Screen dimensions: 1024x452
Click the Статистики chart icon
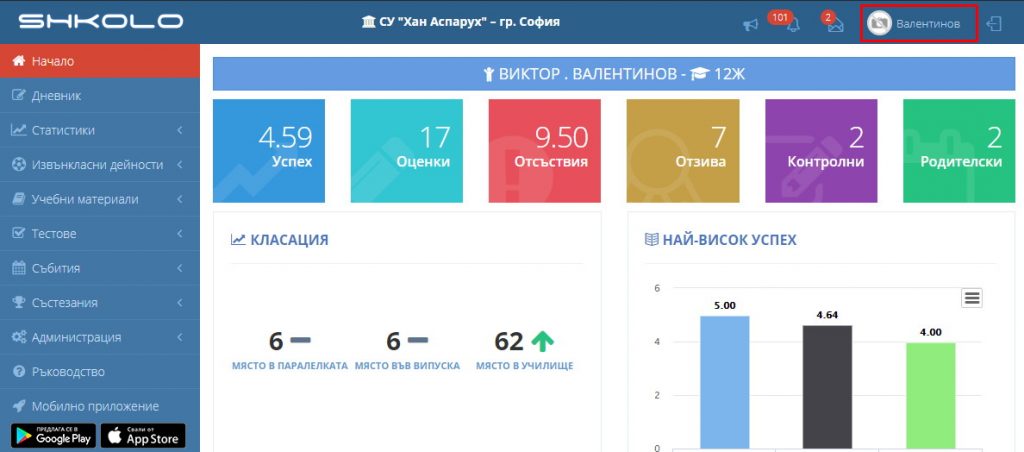19,130
